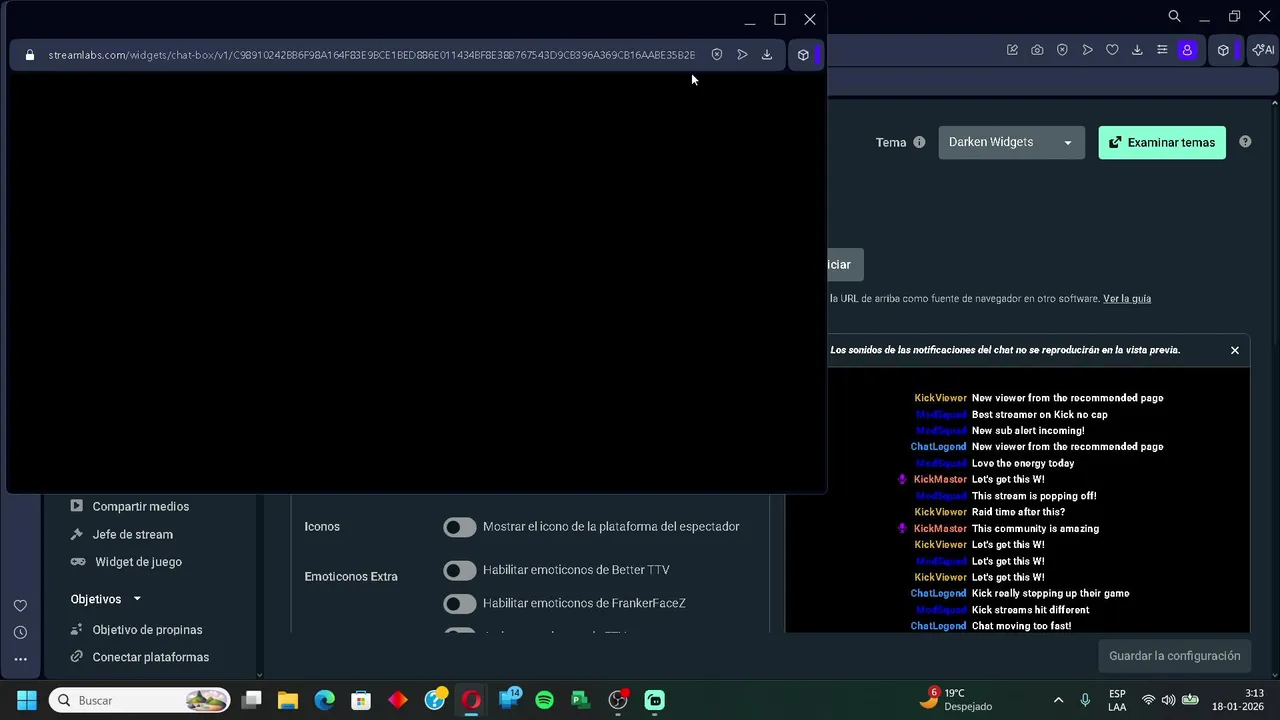1280x720 pixels.
Task: Open downloads in main Opera toolbar
Action: pos(1137,50)
